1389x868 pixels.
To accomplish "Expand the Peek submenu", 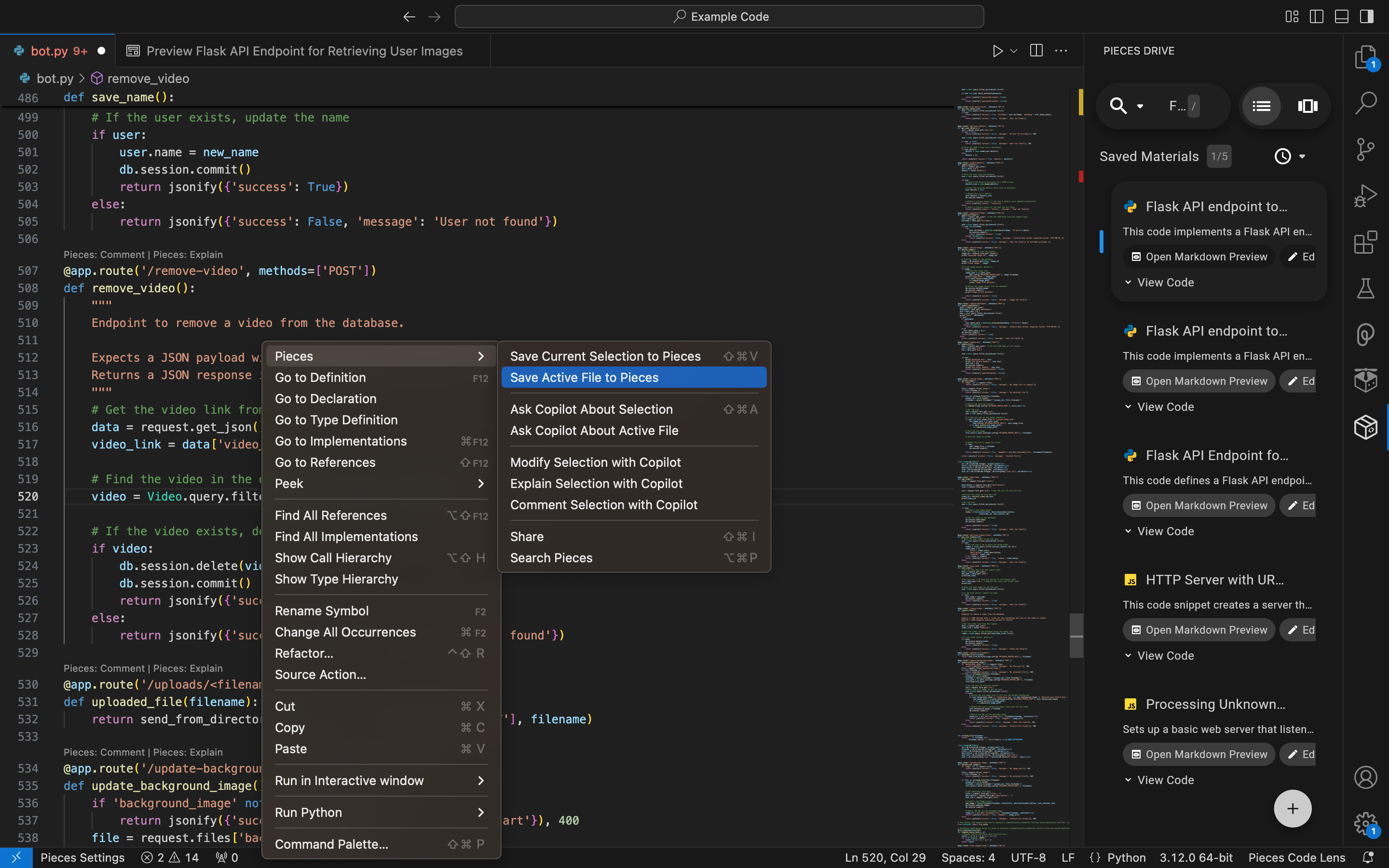I will tap(381, 483).
